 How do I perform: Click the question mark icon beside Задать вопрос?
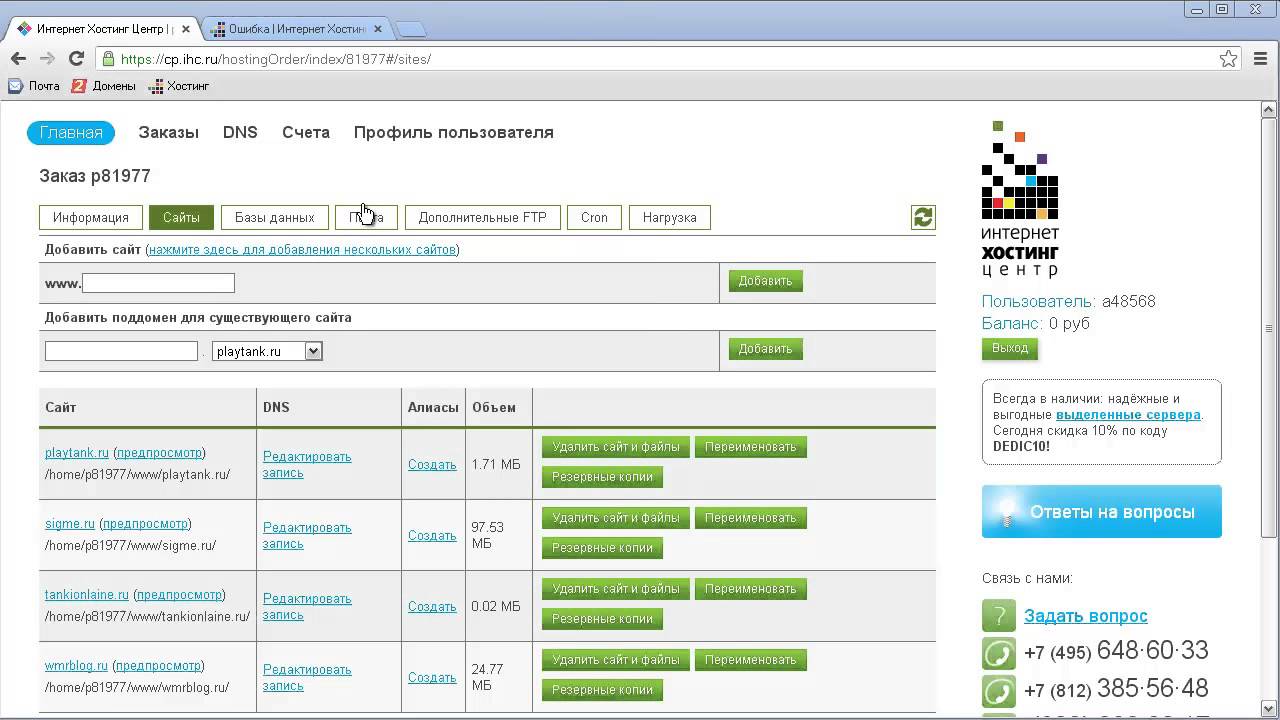pyautogui.click(x=999, y=616)
